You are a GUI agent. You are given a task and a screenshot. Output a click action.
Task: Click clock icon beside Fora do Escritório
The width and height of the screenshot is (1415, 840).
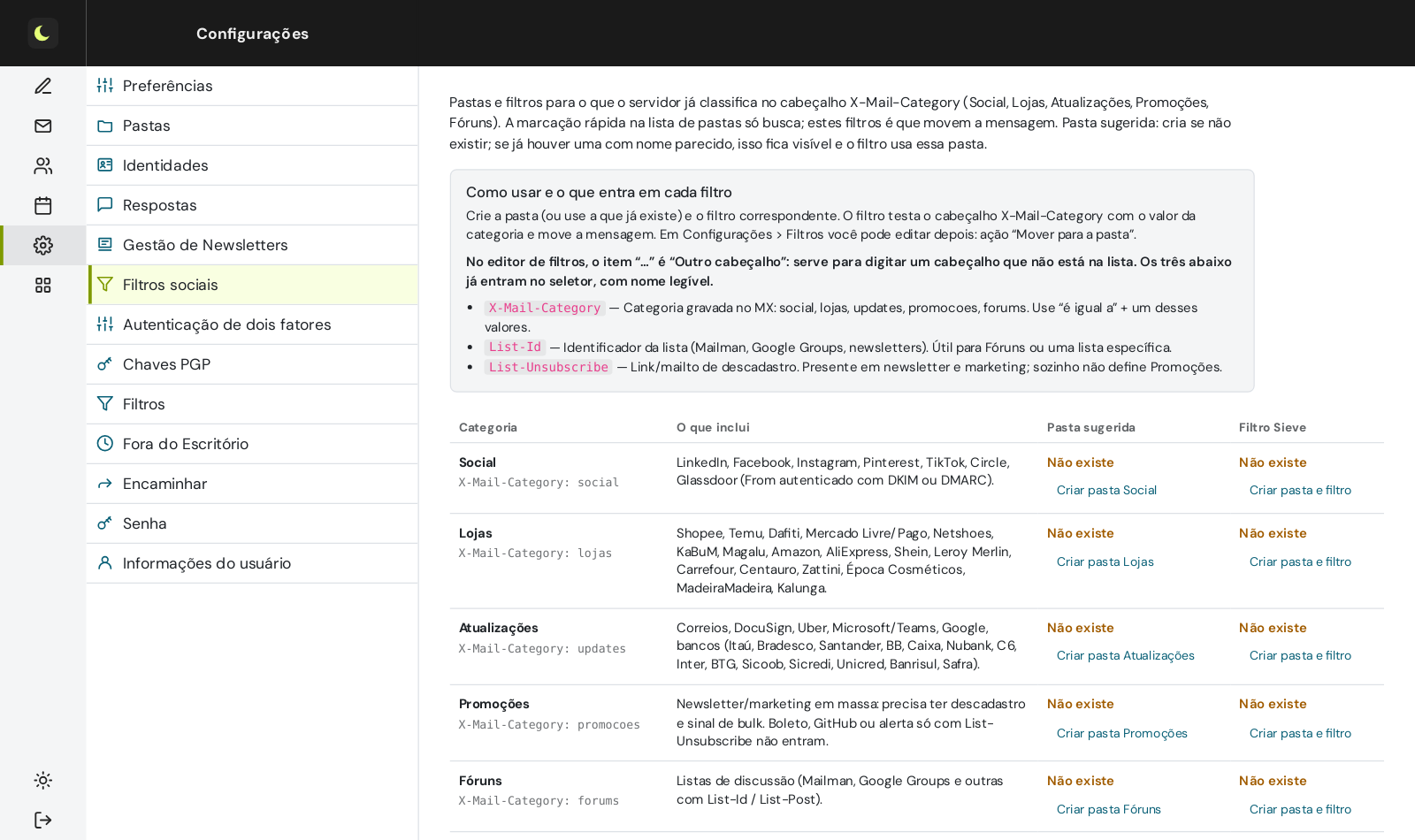tap(105, 444)
